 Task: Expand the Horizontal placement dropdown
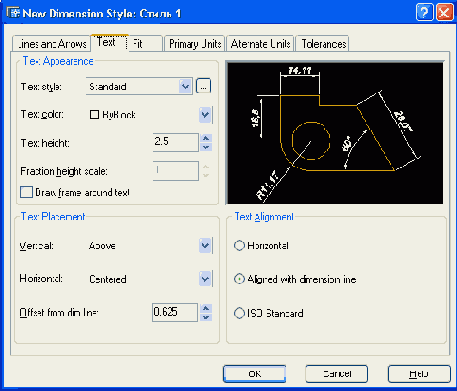click(x=205, y=279)
